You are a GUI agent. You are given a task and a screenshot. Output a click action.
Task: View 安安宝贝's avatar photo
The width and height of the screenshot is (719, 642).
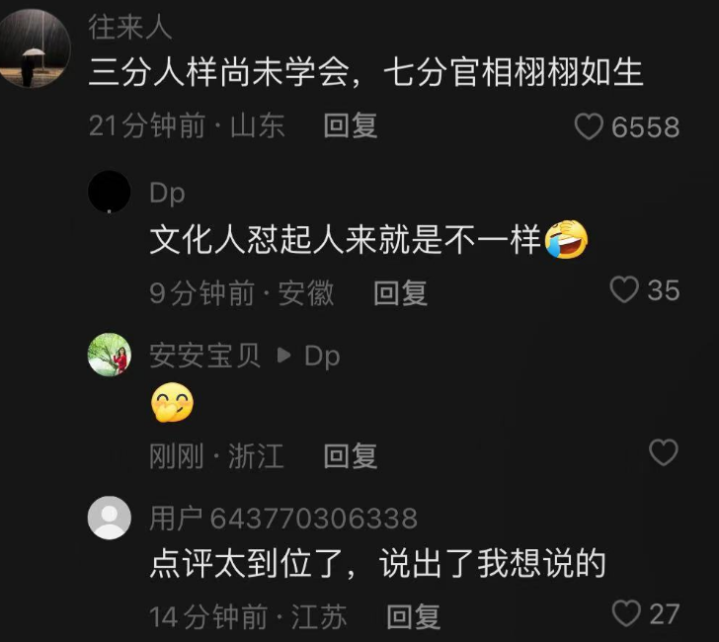pyautogui.click(x=109, y=354)
